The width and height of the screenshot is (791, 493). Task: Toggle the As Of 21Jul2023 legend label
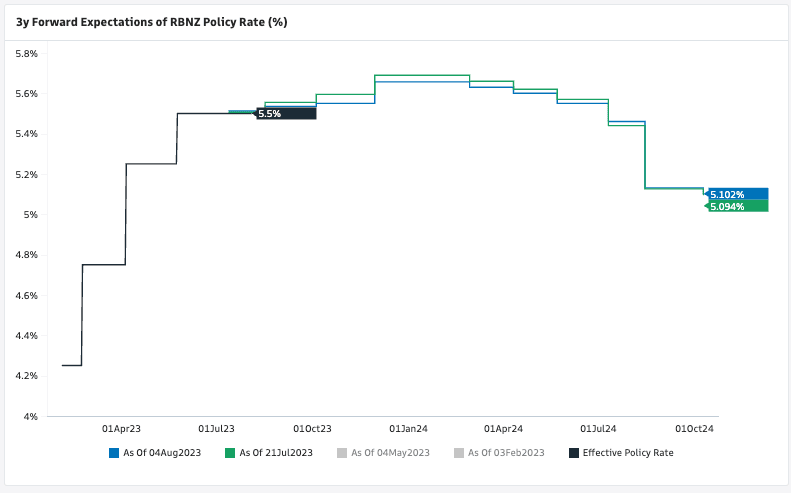click(x=276, y=453)
